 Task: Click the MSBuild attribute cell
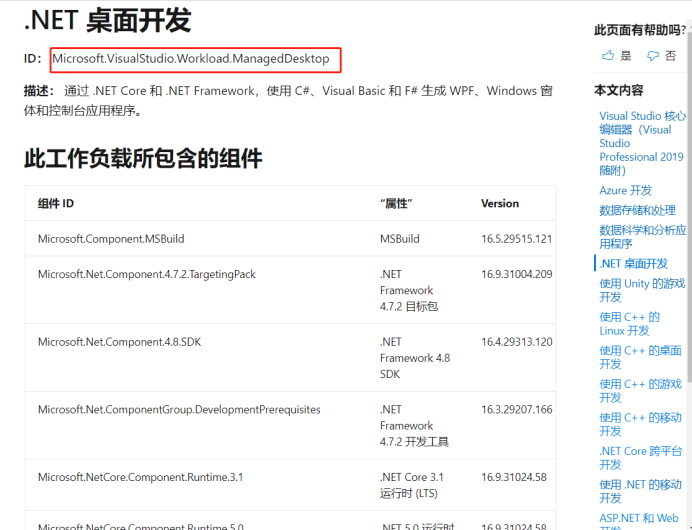tap(399, 239)
